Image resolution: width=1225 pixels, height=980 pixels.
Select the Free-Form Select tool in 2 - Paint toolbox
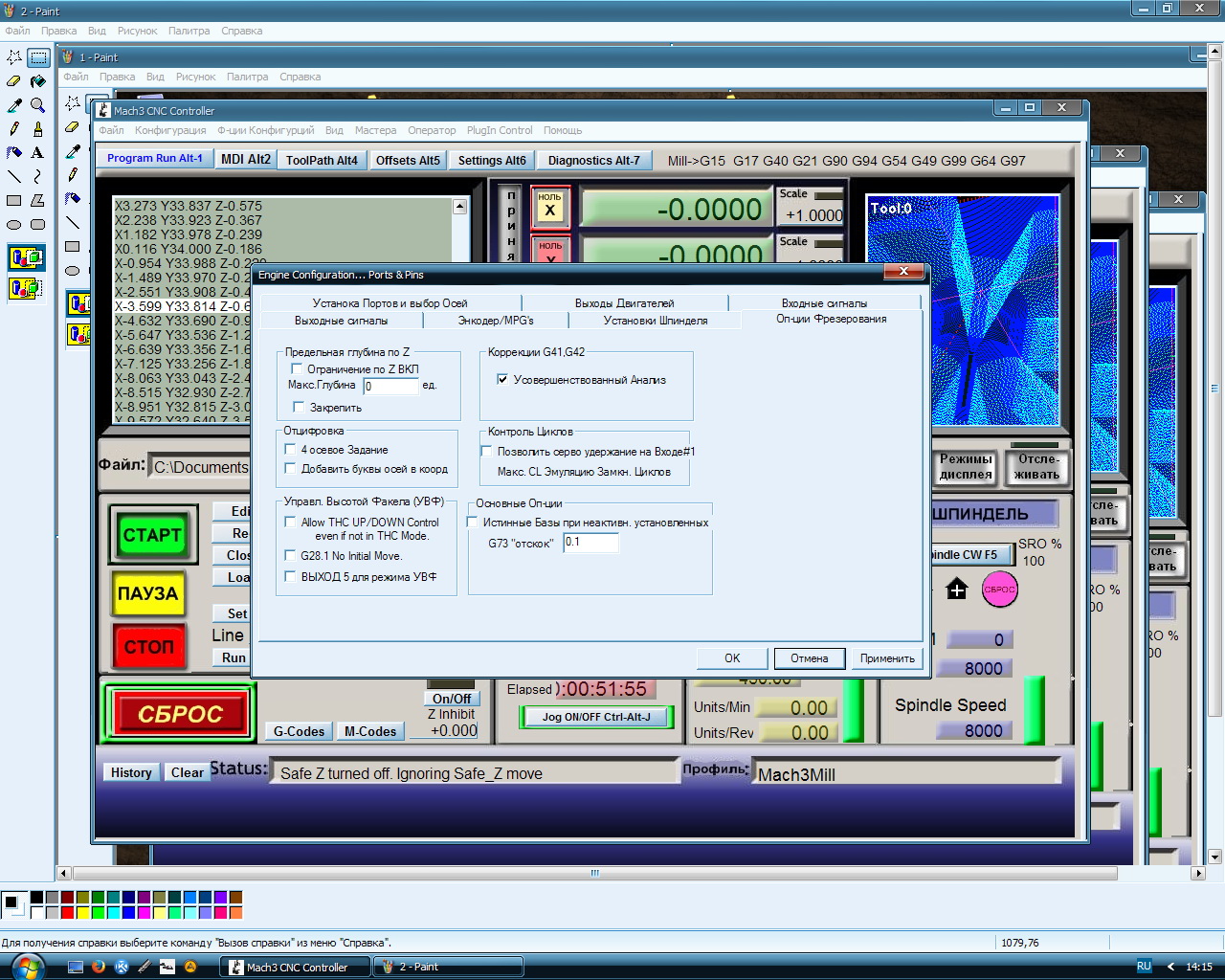(14, 57)
